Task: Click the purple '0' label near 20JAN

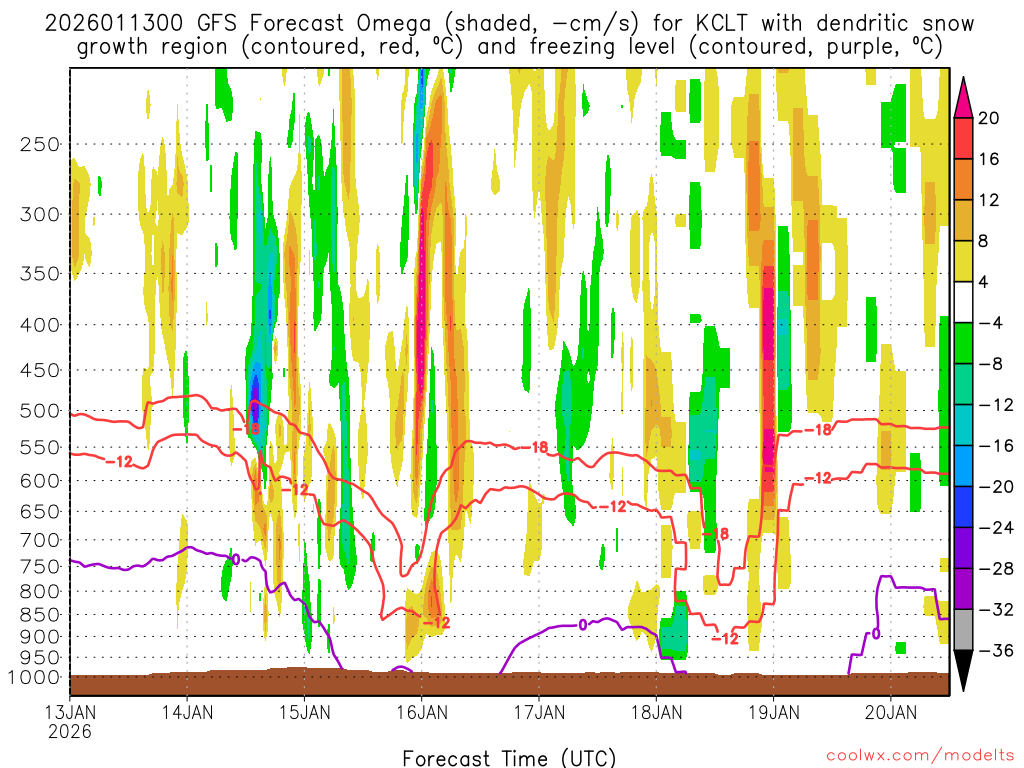Action: coord(876,634)
